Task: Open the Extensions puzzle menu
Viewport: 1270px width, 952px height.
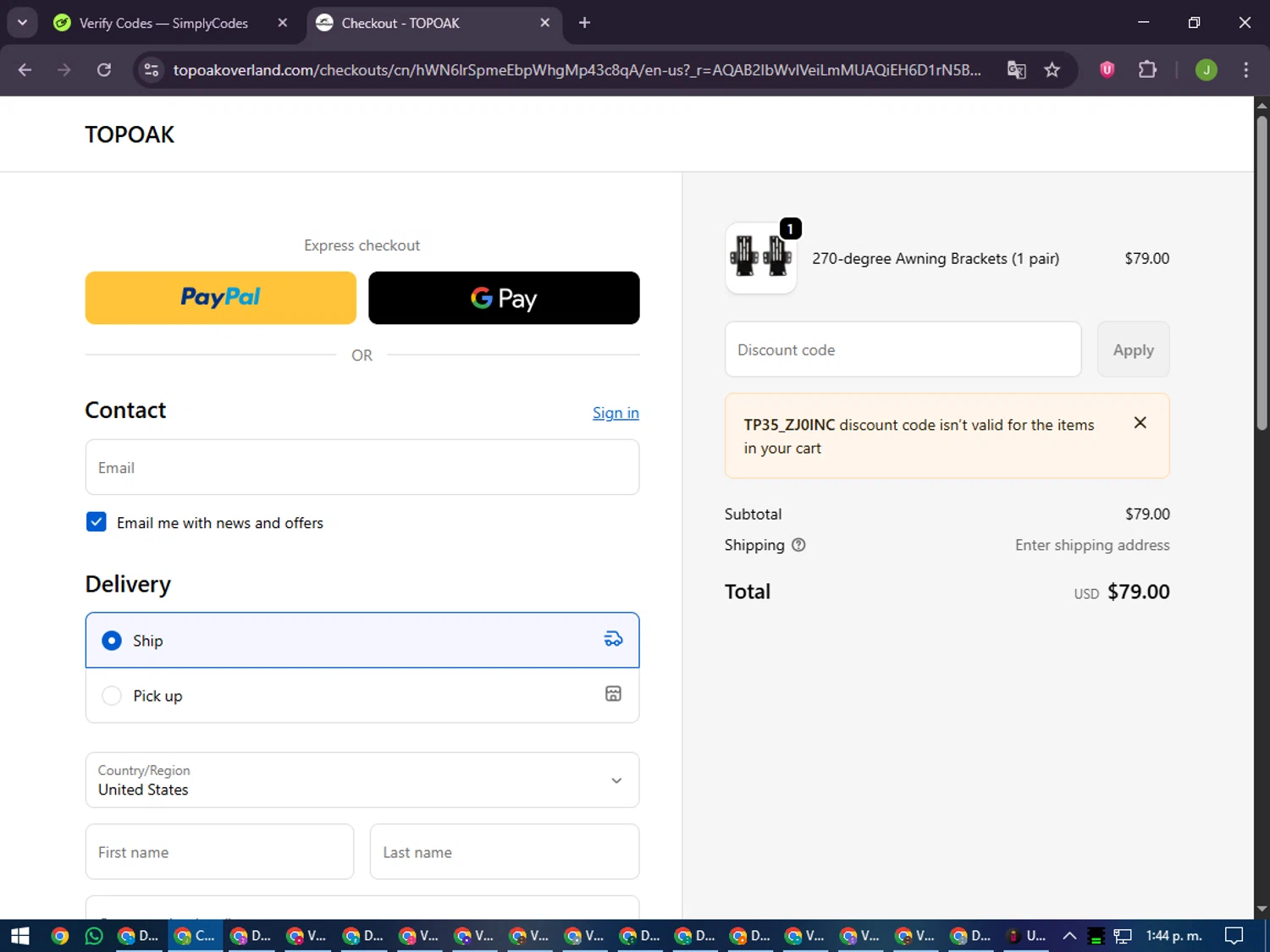Action: [x=1147, y=70]
